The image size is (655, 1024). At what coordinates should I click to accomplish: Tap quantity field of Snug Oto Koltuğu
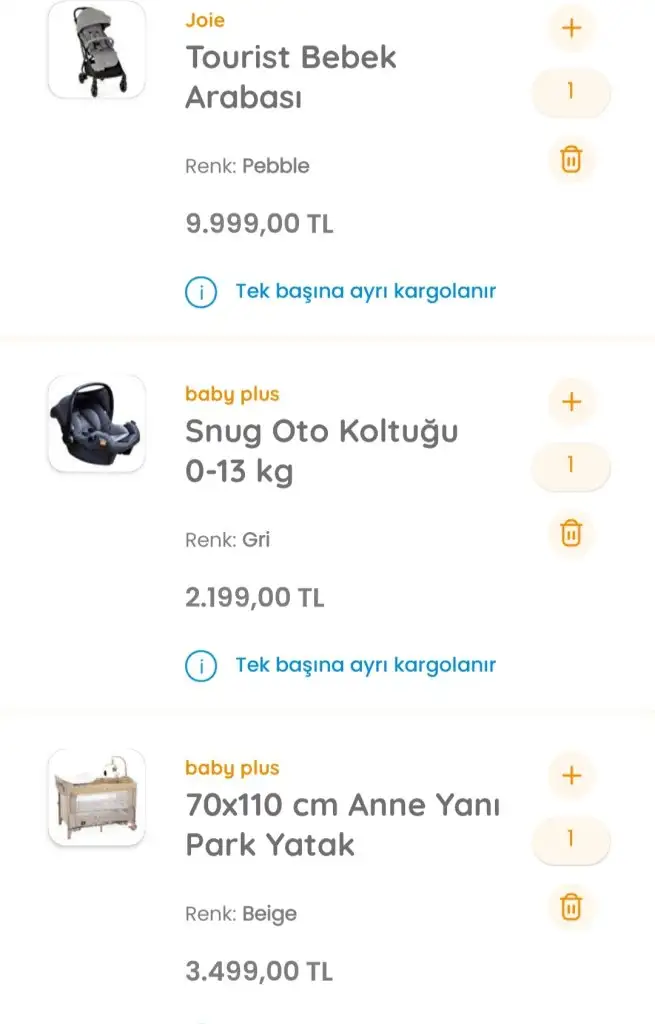pyautogui.click(x=571, y=466)
